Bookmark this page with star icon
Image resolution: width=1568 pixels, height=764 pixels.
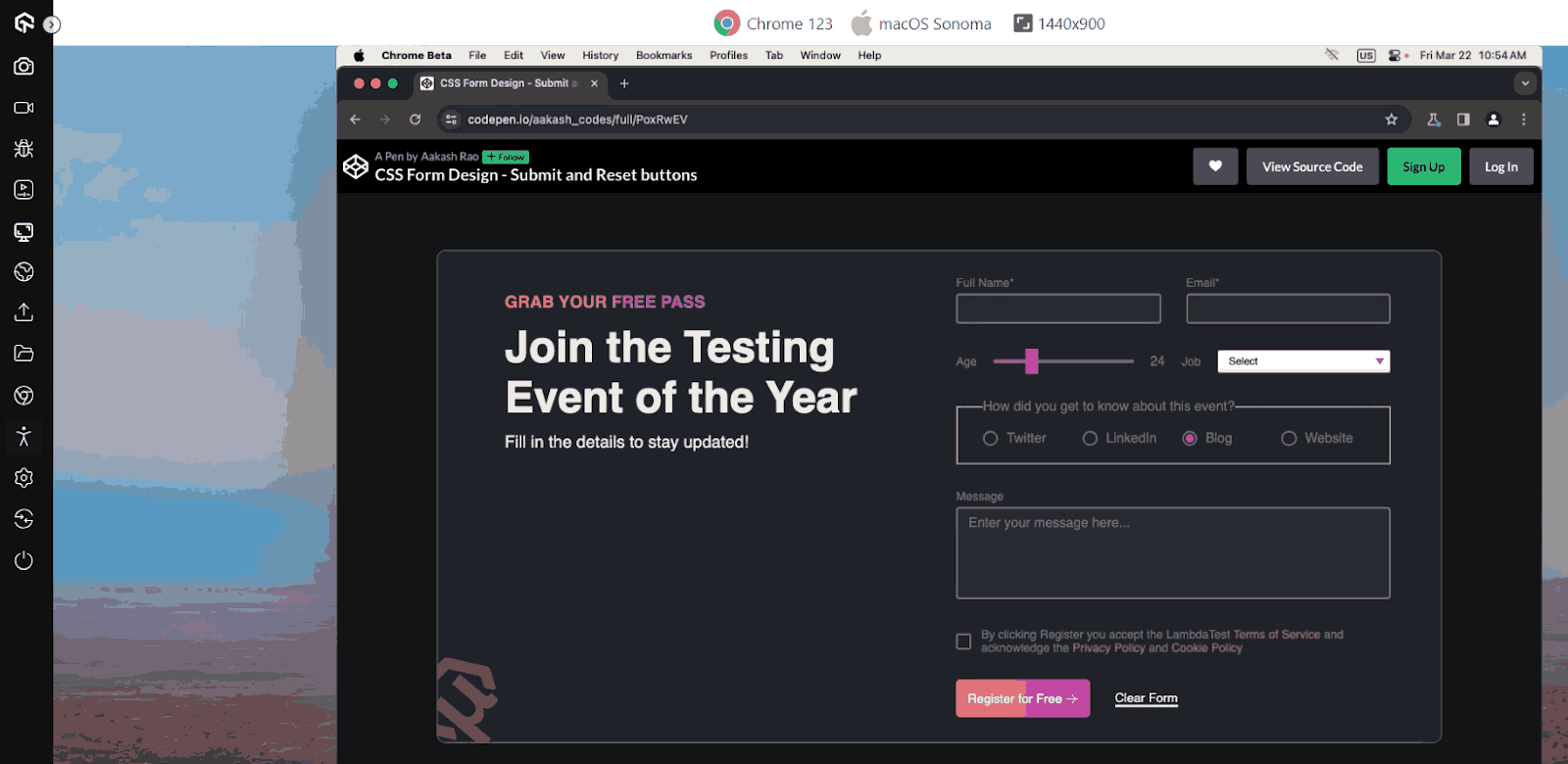(1392, 119)
